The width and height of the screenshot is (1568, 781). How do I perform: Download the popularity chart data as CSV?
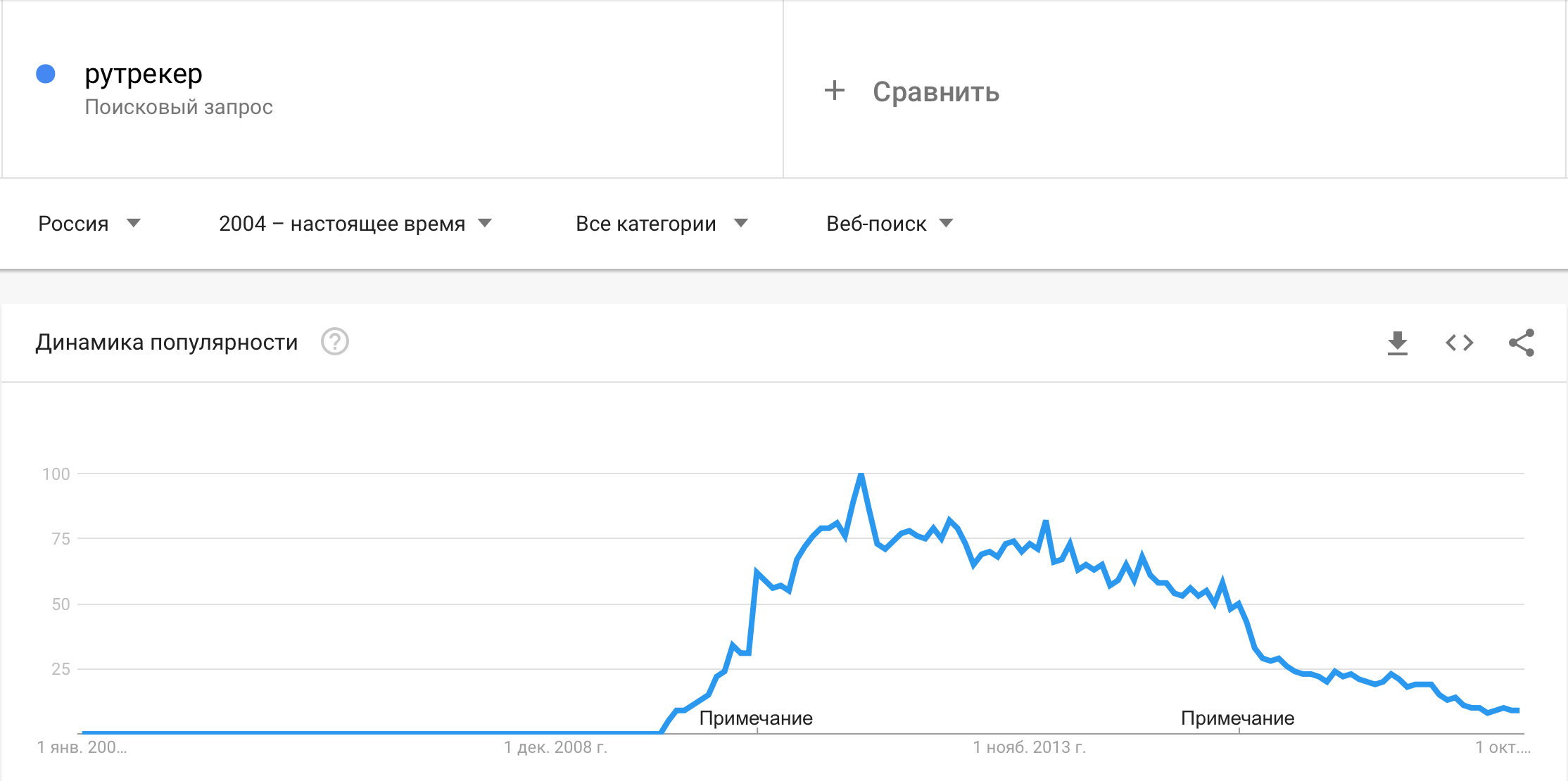tap(1397, 343)
